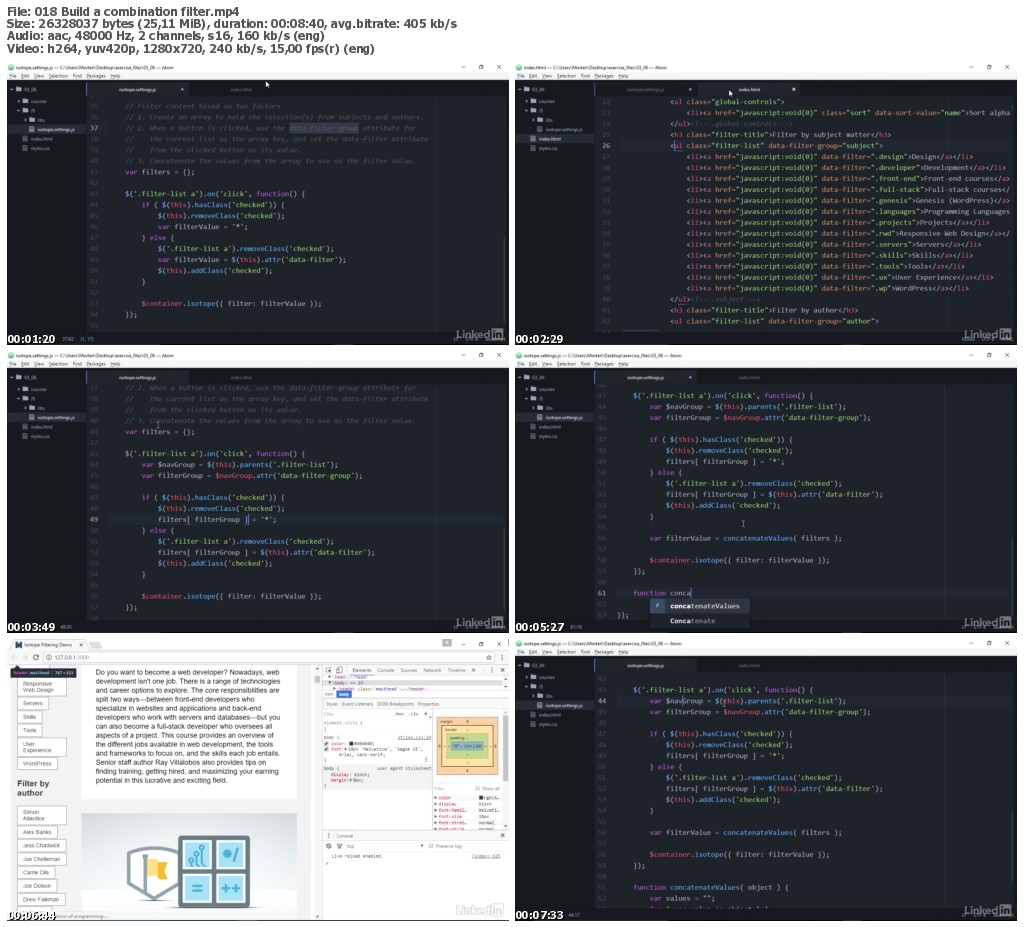Switch to index.html tab in 00:01:20 frame
Viewport: 1024px width, 927px height.
pos(241,89)
